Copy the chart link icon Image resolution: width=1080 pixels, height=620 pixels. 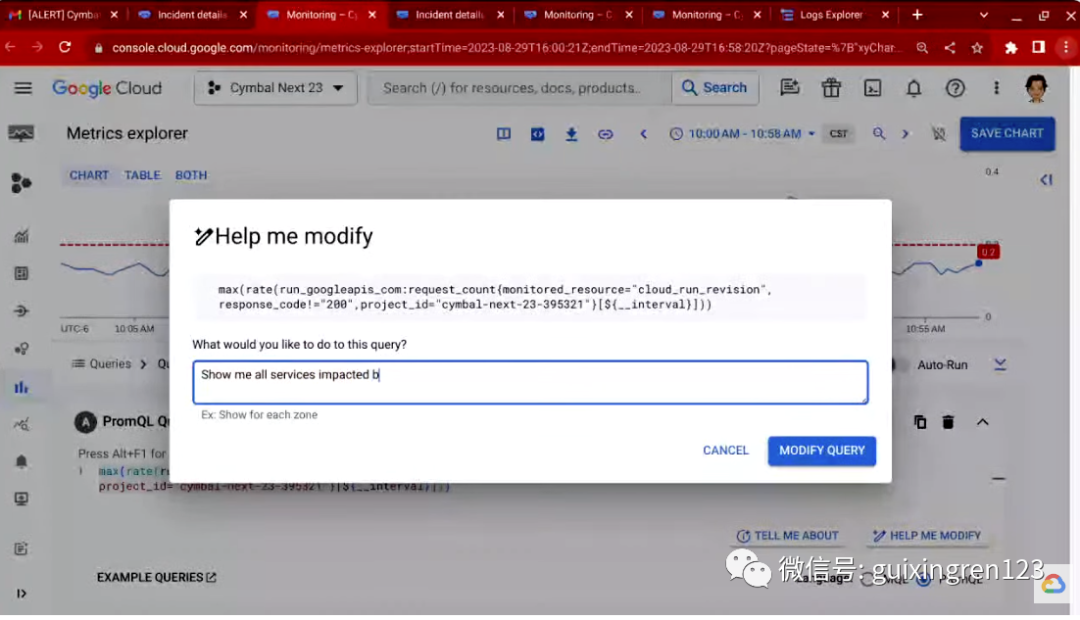point(605,134)
